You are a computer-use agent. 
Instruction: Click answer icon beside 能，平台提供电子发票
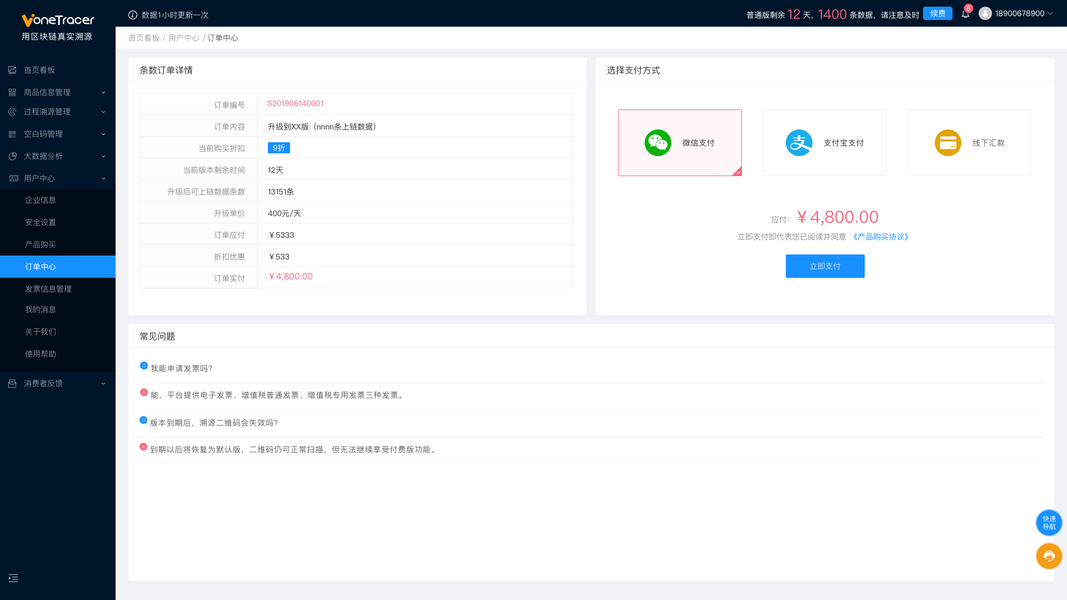(144, 392)
